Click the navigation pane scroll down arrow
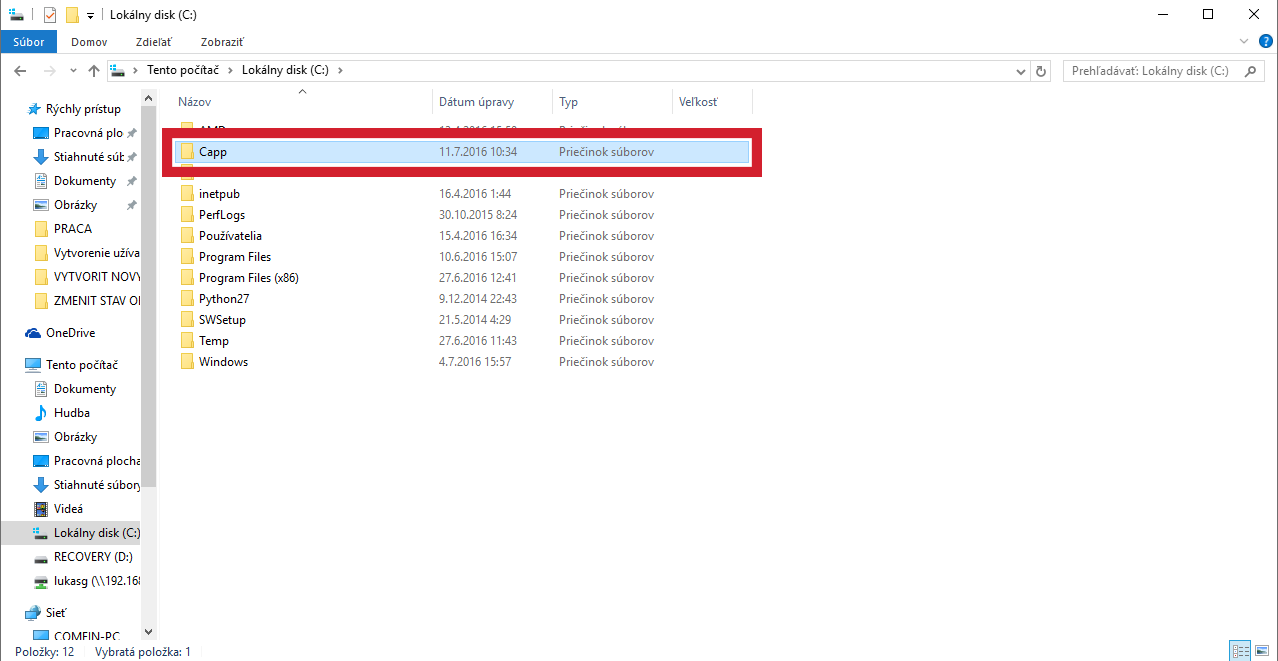The height and width of the screenshot is (661, 1278). point(149,632)
